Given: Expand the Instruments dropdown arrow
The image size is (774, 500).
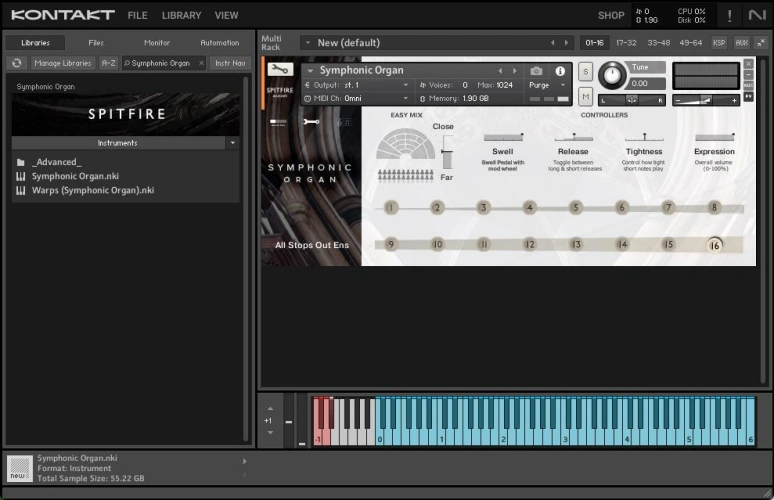Looking at the screenshot, I should click(x=232, y=143).
